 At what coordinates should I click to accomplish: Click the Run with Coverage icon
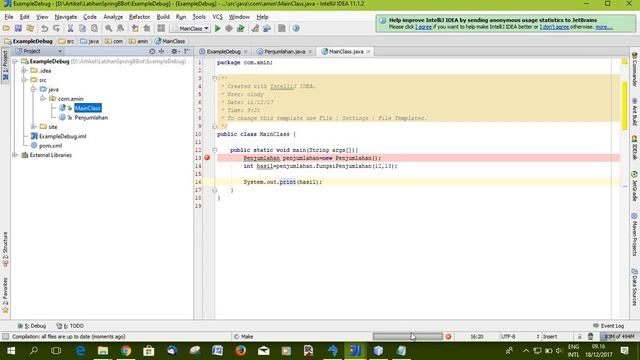(241, 28)
